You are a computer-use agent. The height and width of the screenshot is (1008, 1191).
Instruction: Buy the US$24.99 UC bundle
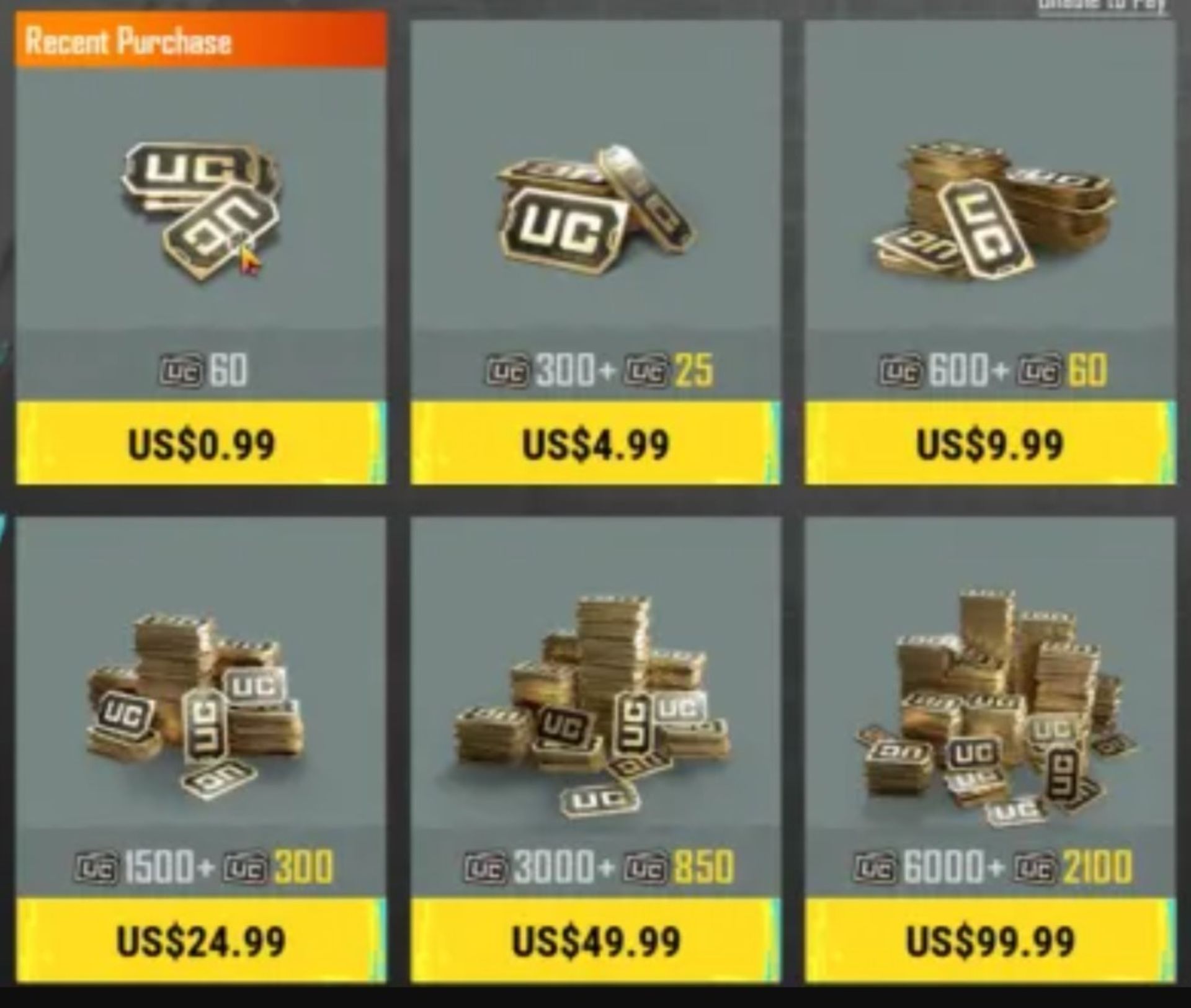(x=201, y=940)
